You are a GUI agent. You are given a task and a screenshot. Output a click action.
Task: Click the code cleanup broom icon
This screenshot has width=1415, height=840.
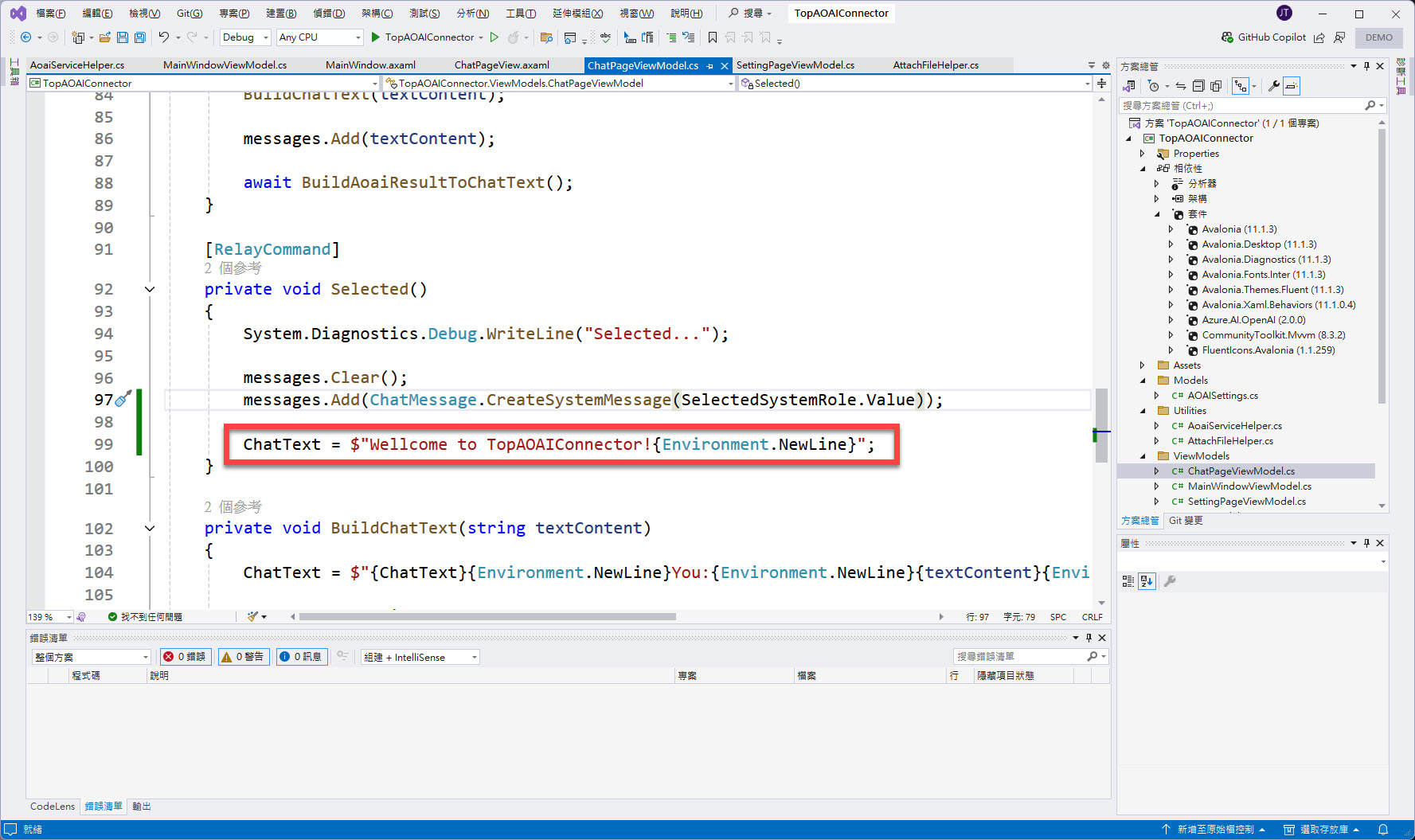(253, 616)
